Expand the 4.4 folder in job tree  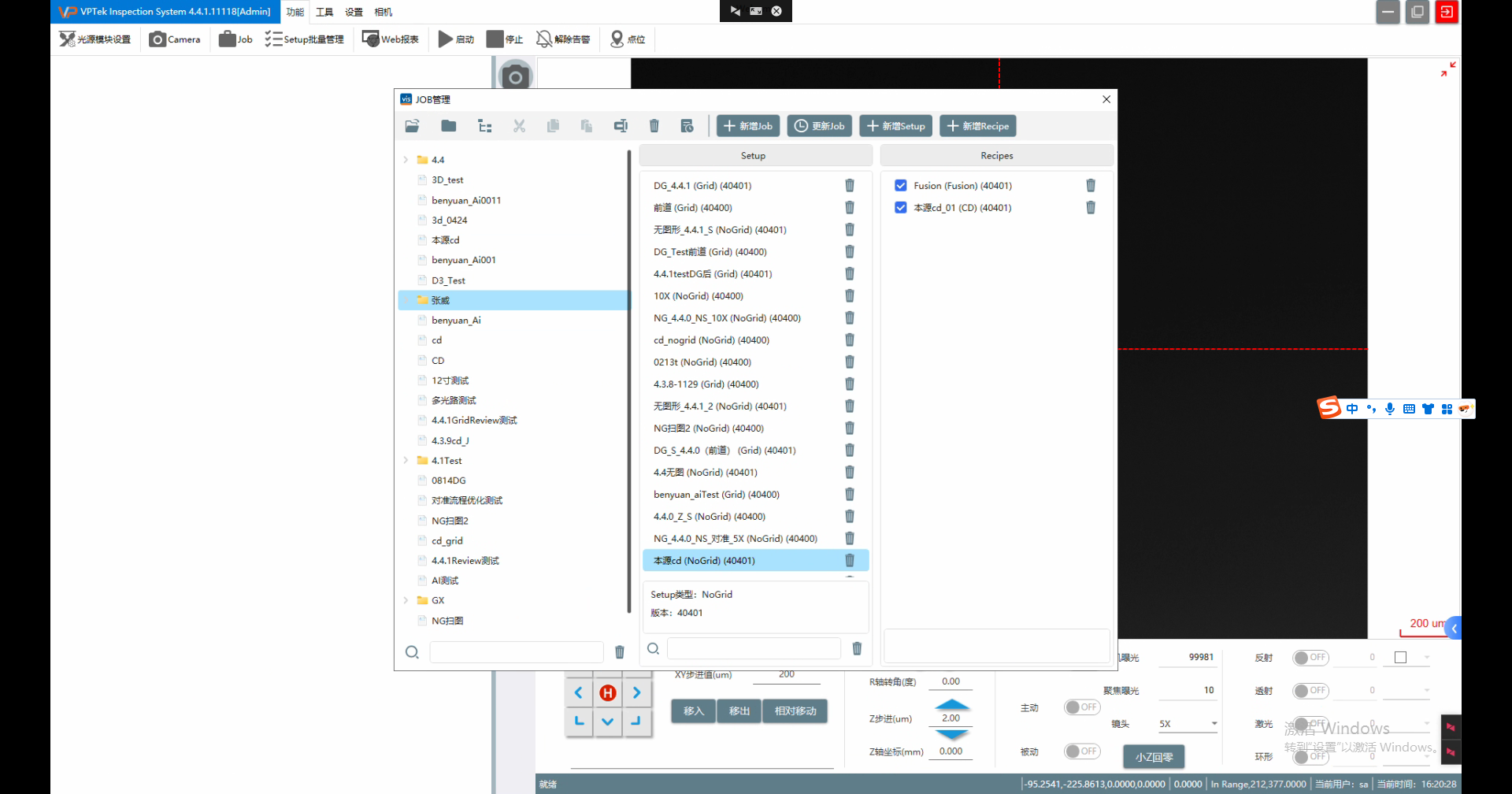406,160
